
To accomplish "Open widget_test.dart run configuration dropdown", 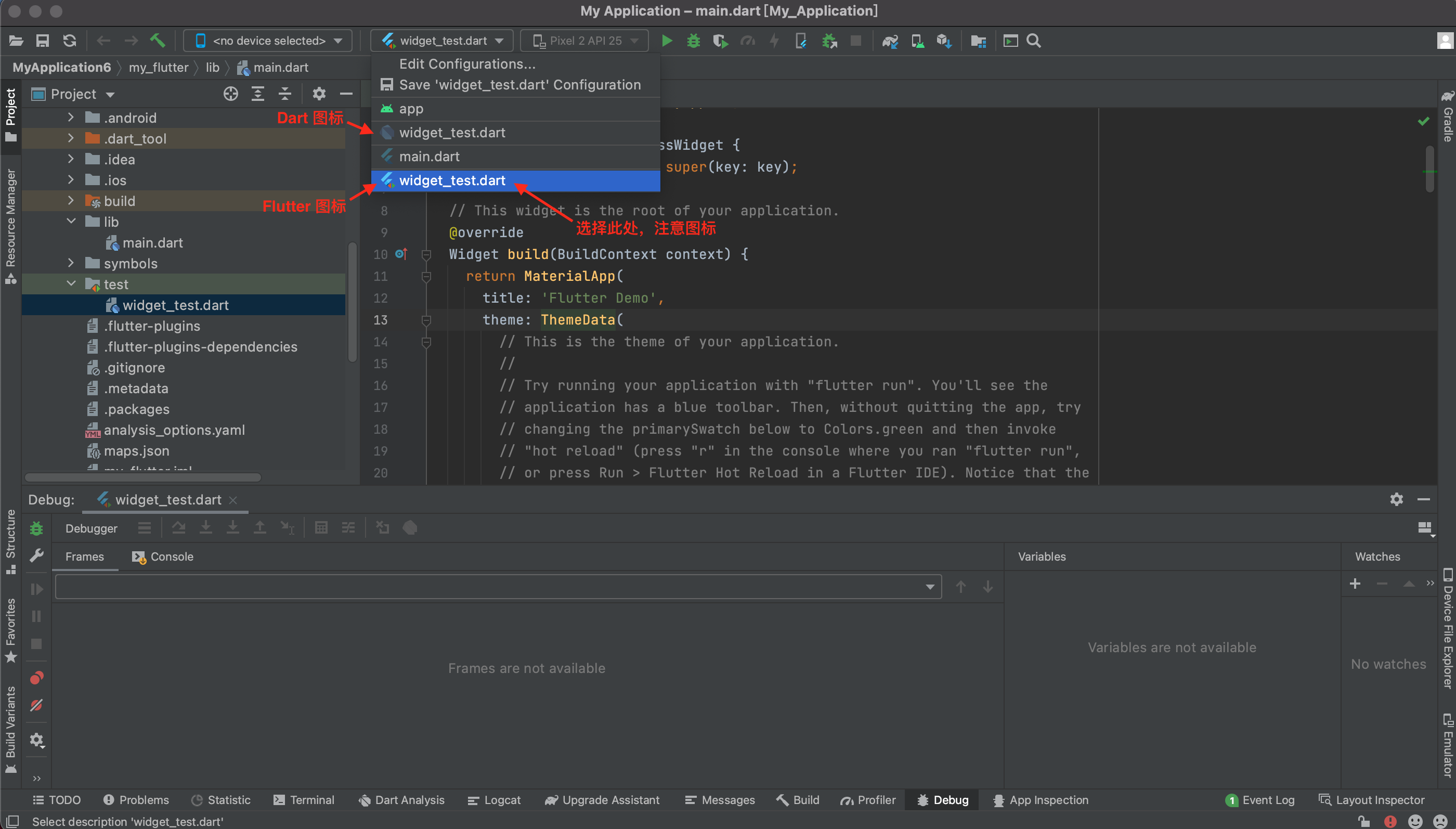I will pos(441,41).
